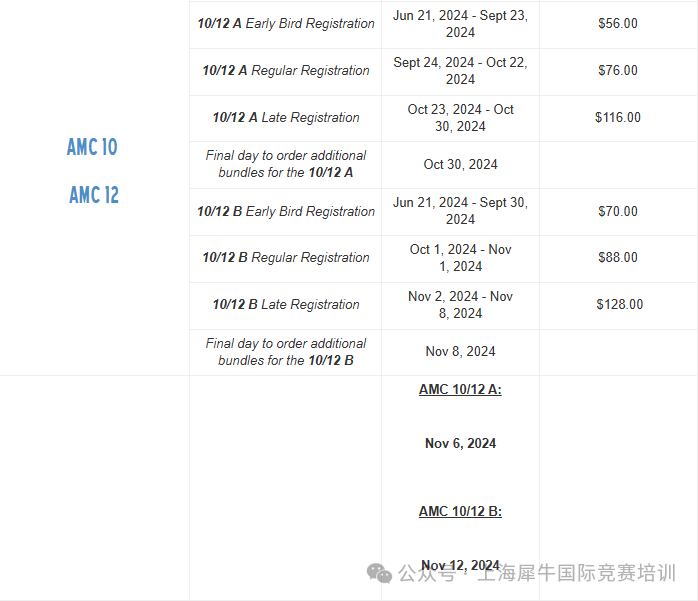
Task: Click the Nov 8, 2024 final bundle date
Action: [x=460, y=352]
